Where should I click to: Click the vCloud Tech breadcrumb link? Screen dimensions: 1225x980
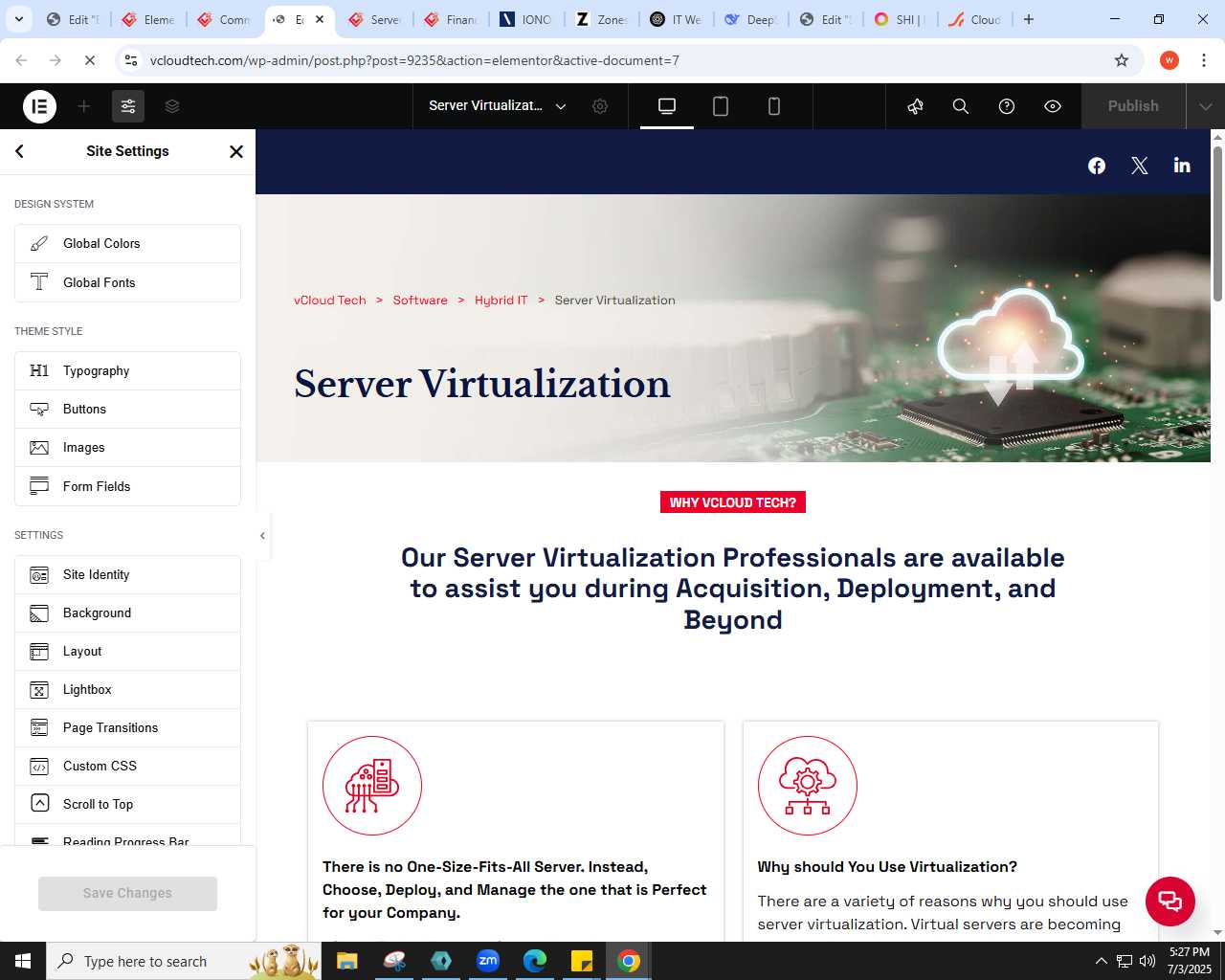tap(329, 301)
